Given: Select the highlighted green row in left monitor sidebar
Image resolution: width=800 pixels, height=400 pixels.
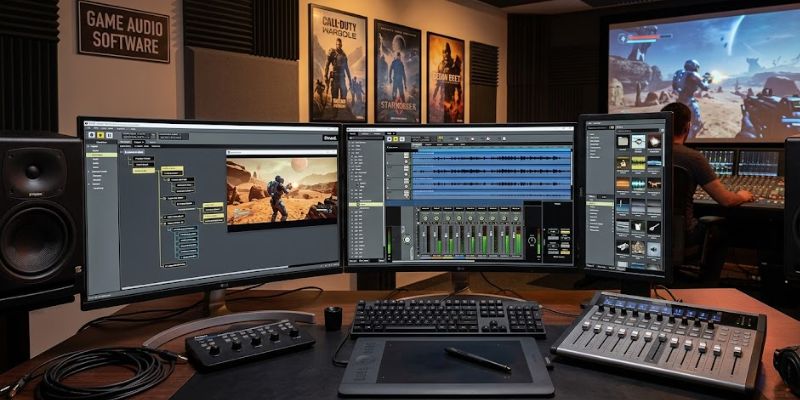Looking at the screenshot, I should [102, 155].
